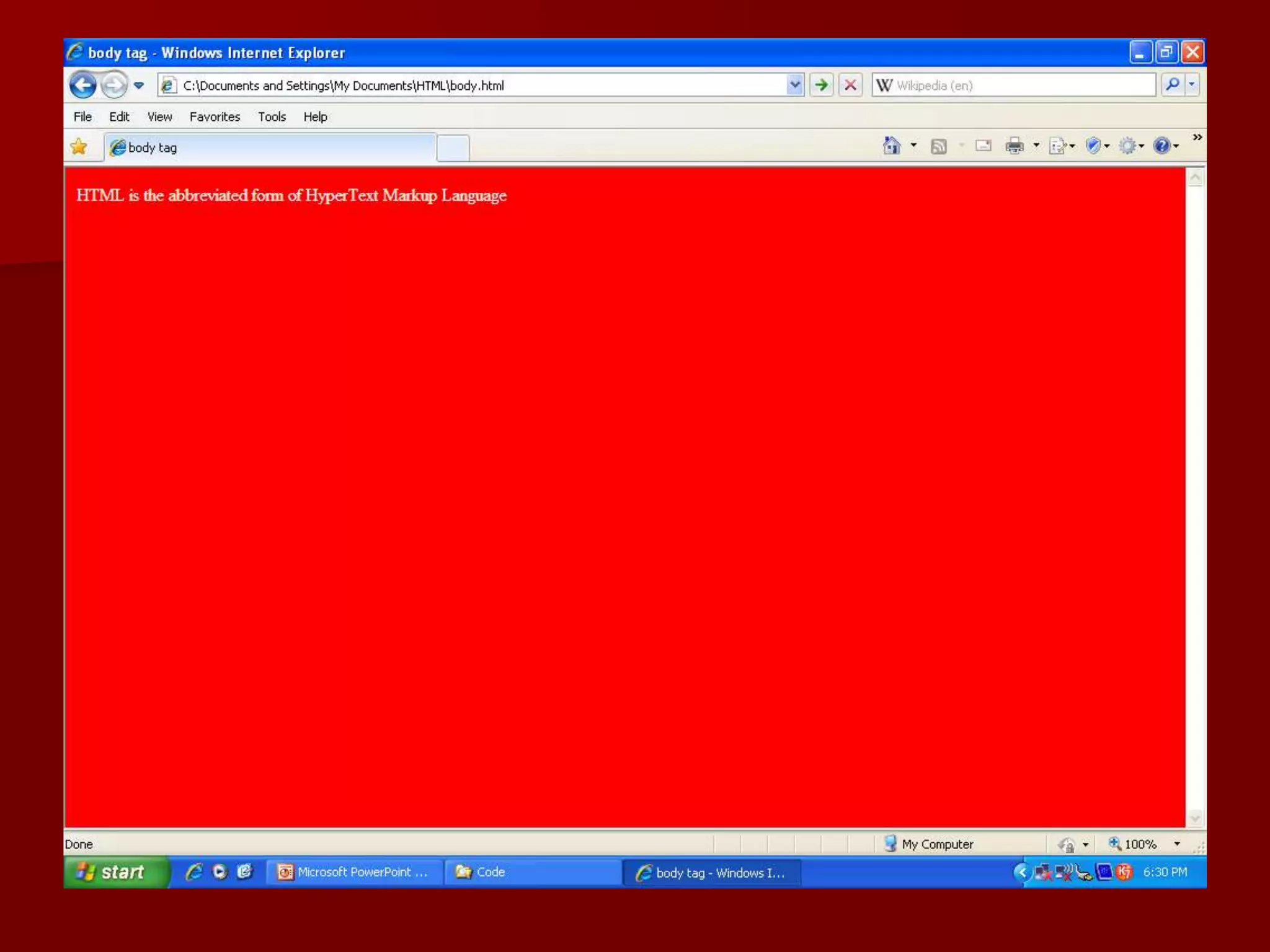The height and width of the screenshot is (952, 1270).
Task: Click the Windows Start button
Action: point(115,872)
